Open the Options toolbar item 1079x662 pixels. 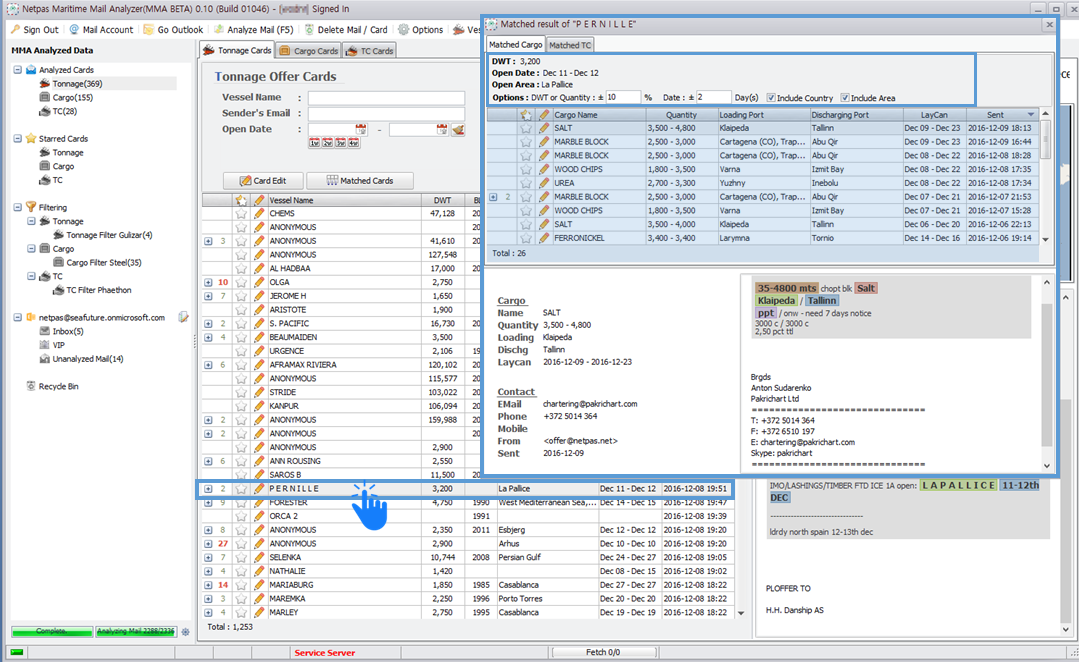(x=420, y=30)
